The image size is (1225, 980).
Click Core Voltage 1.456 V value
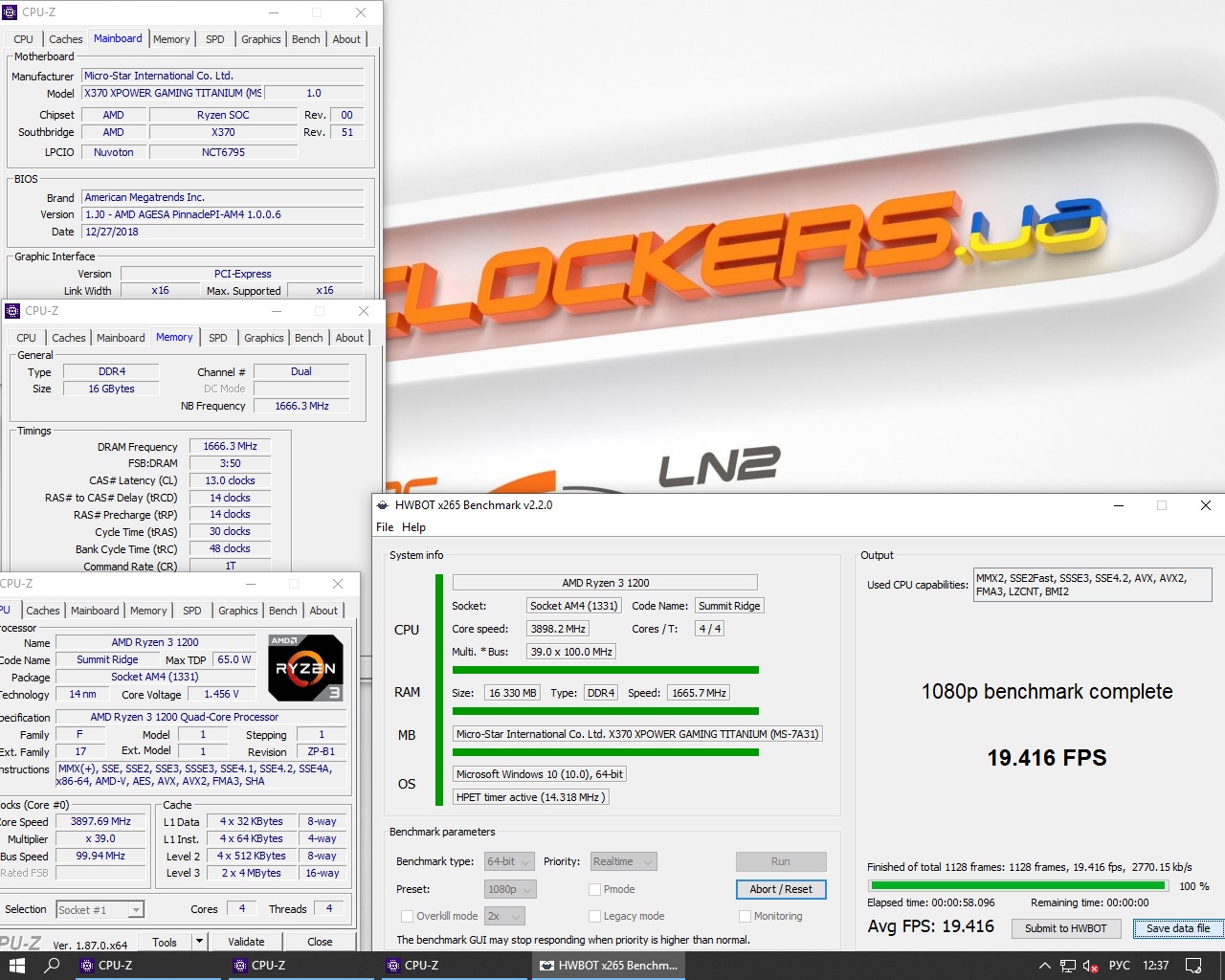click(222, 694)
